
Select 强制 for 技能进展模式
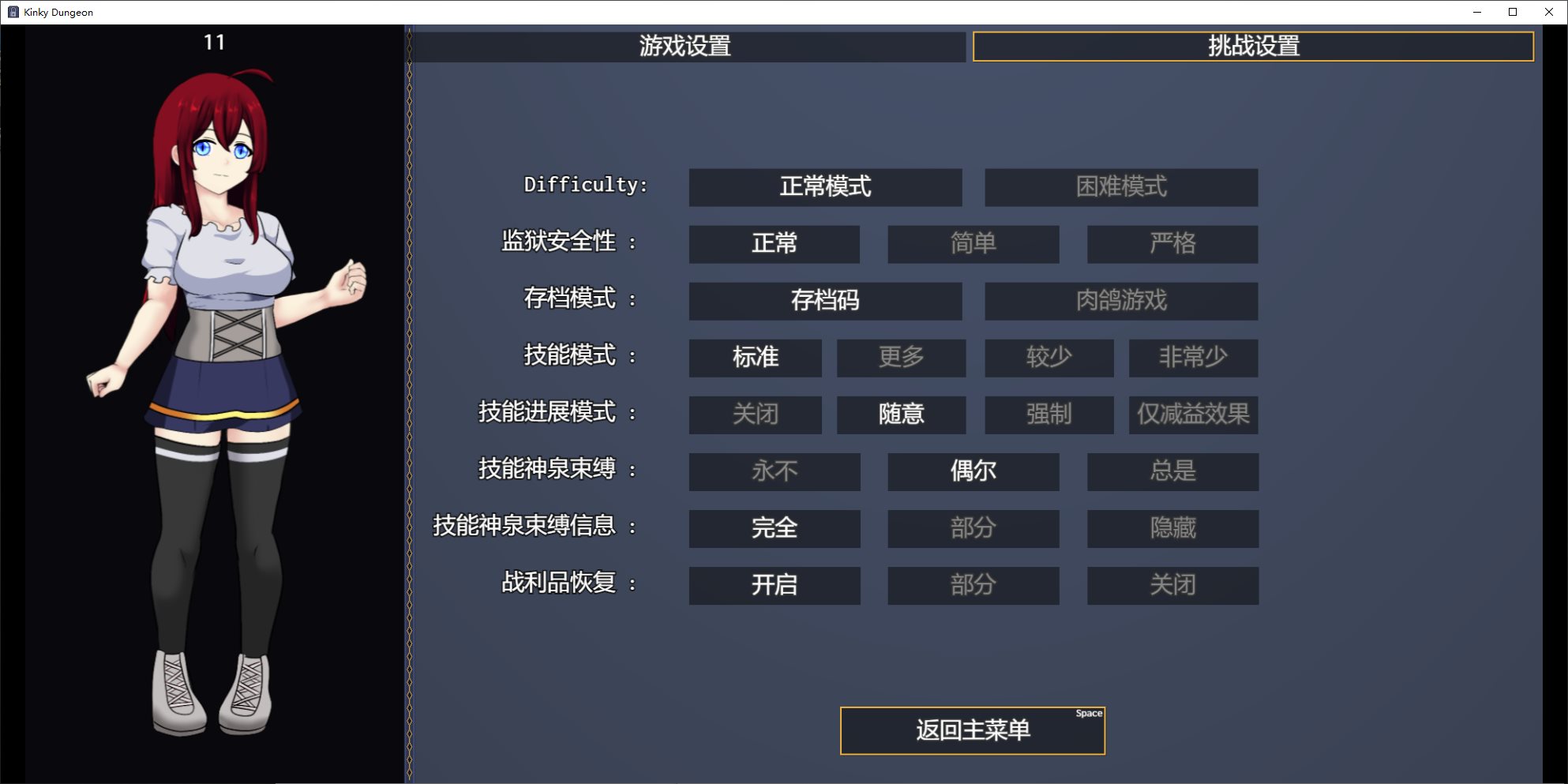[x=1048, y=415]
